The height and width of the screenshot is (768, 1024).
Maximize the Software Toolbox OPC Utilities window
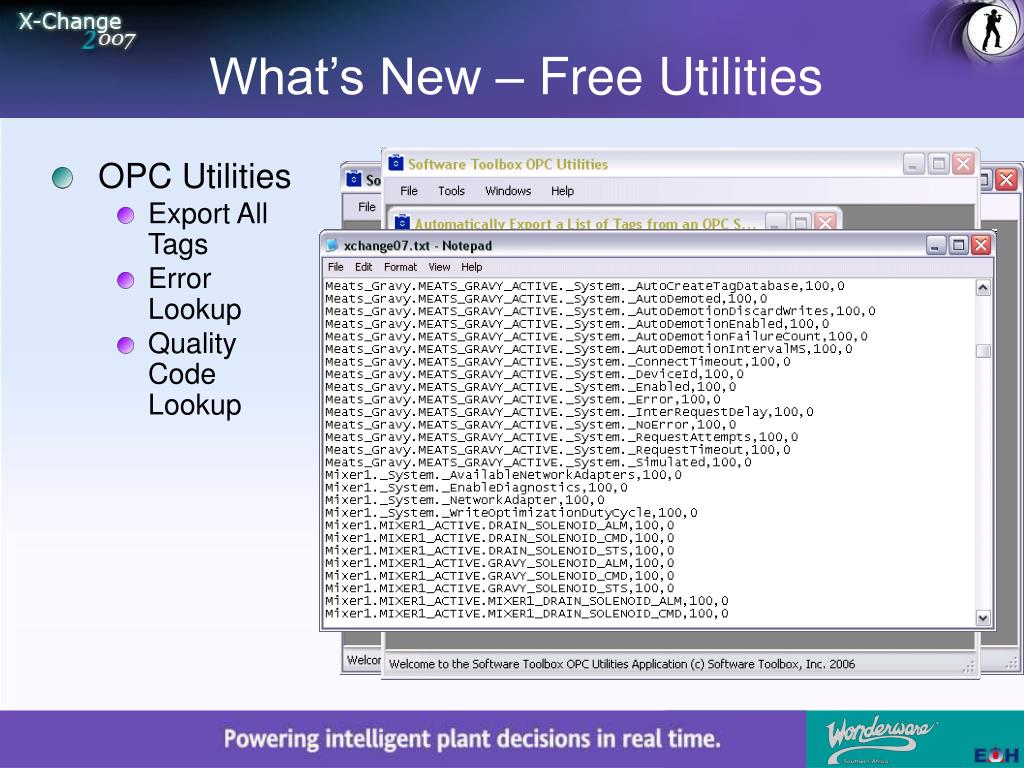[x=938, y=164]
